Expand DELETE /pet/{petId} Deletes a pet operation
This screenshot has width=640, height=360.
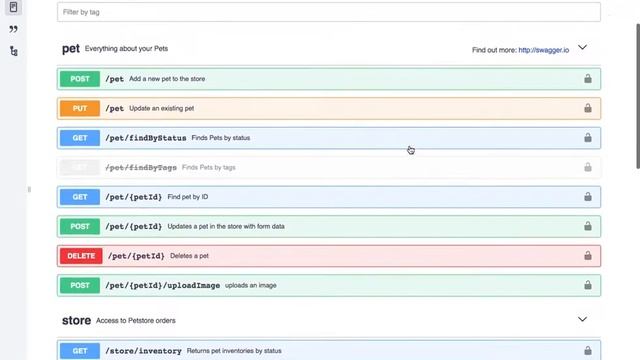pos(329,256)
